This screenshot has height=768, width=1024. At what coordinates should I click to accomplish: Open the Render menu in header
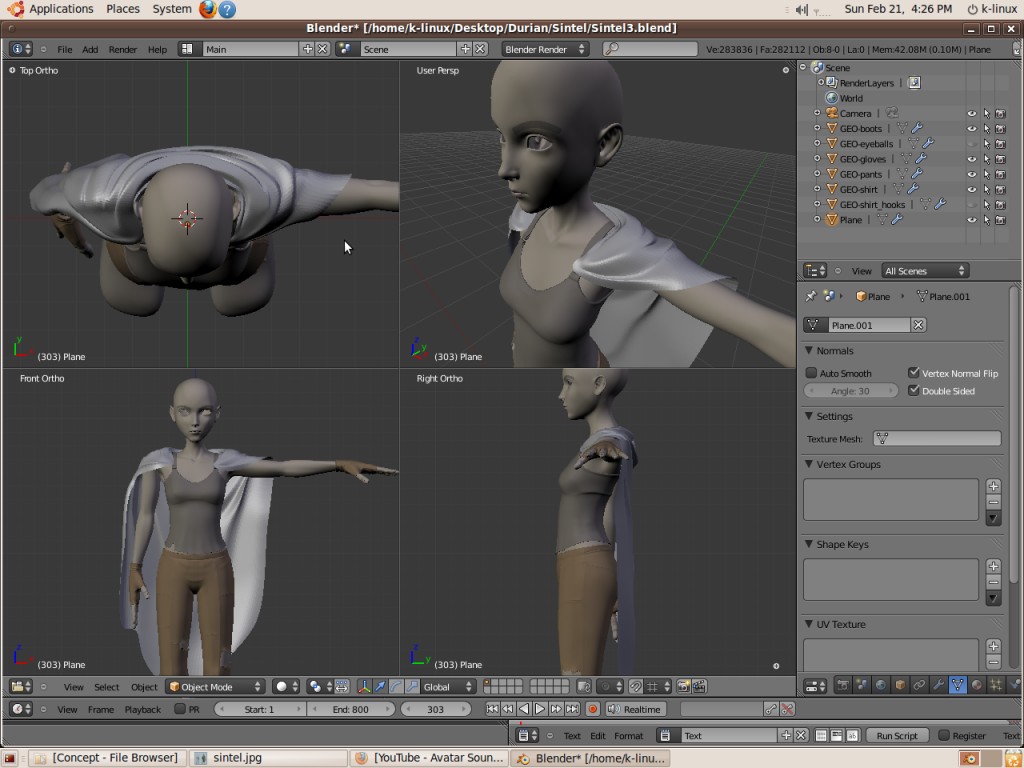(x=123, y=49)
